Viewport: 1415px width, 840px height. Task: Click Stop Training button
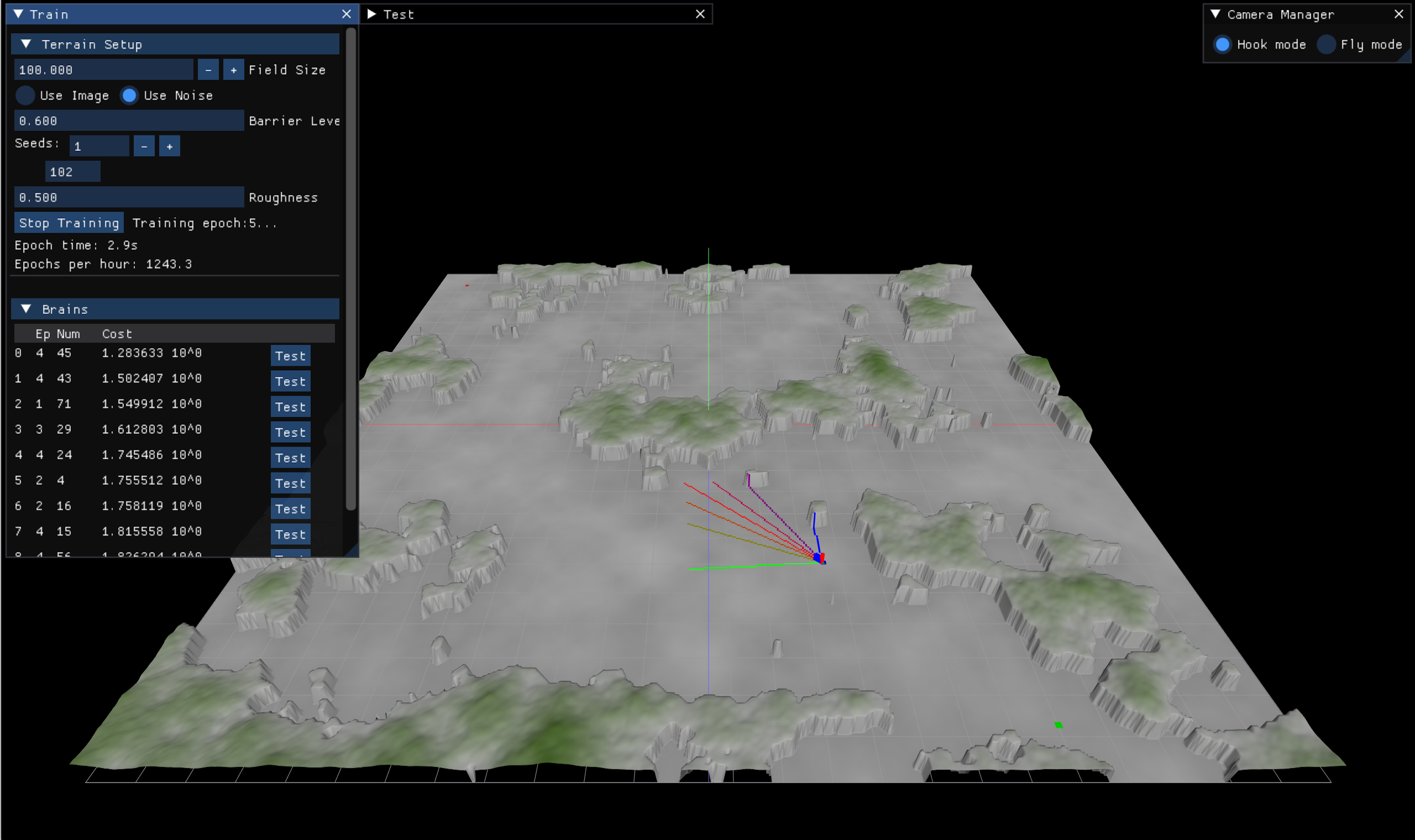tap(69, 223)
